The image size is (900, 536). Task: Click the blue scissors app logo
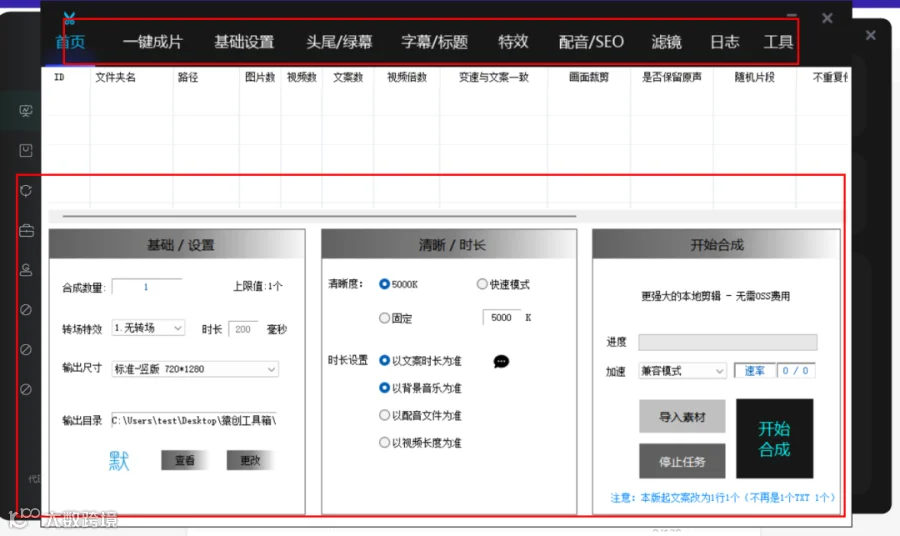pyautogui.click(x=69, y=19)
